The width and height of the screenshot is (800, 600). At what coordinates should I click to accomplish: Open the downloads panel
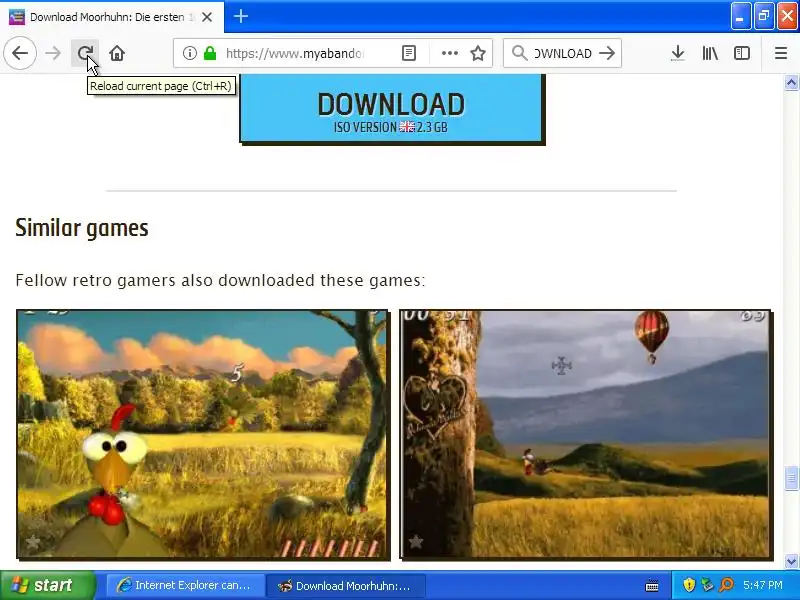pyautogui.click(x=677, y=53)
